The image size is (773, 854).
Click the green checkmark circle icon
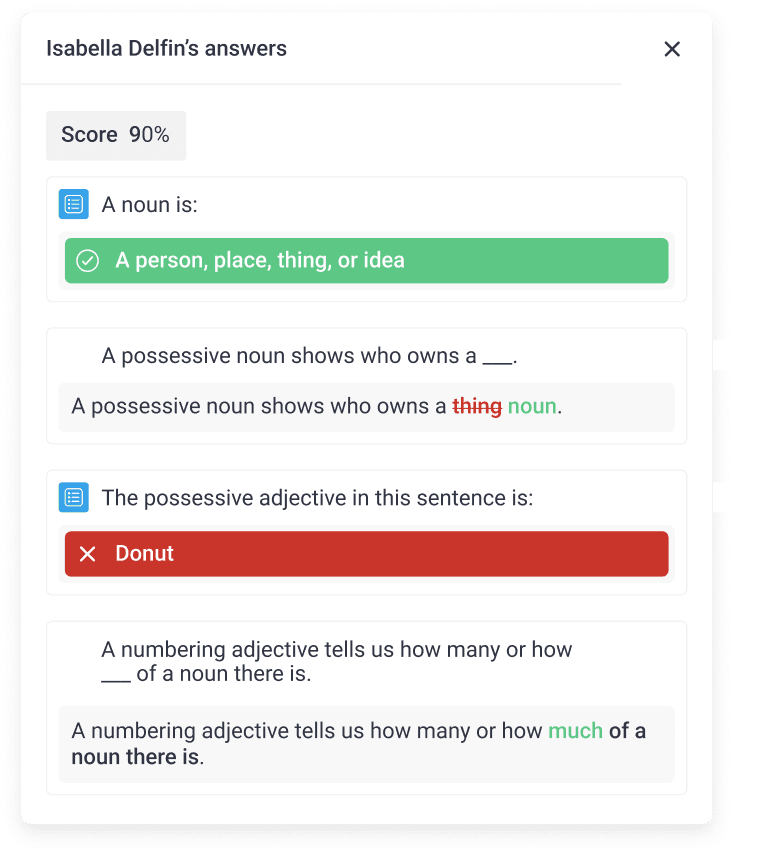tap(88, 261)
